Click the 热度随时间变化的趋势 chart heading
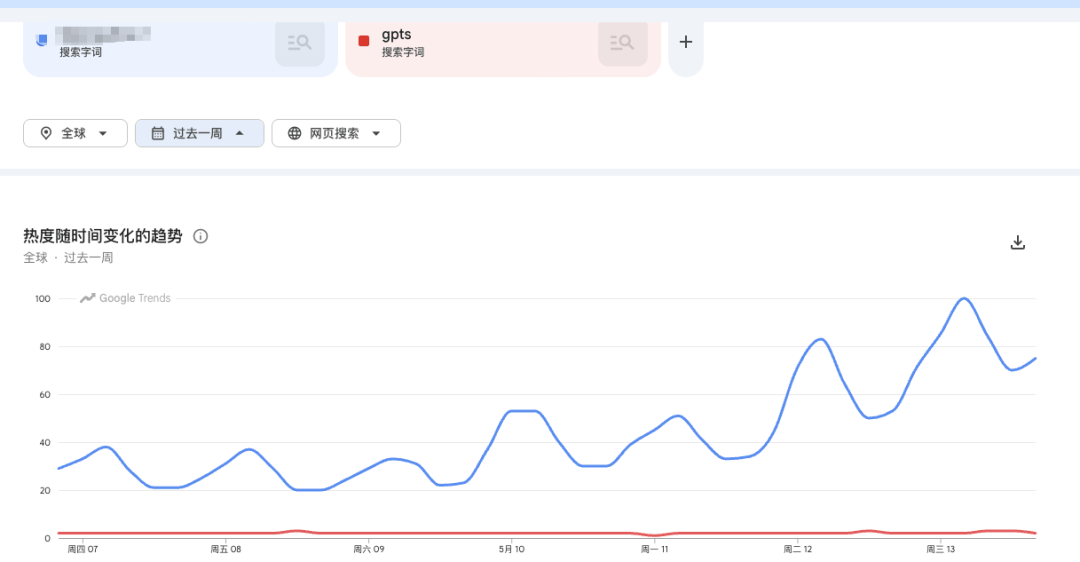Viewport: 1080px width, 562px height. (103, 236)
